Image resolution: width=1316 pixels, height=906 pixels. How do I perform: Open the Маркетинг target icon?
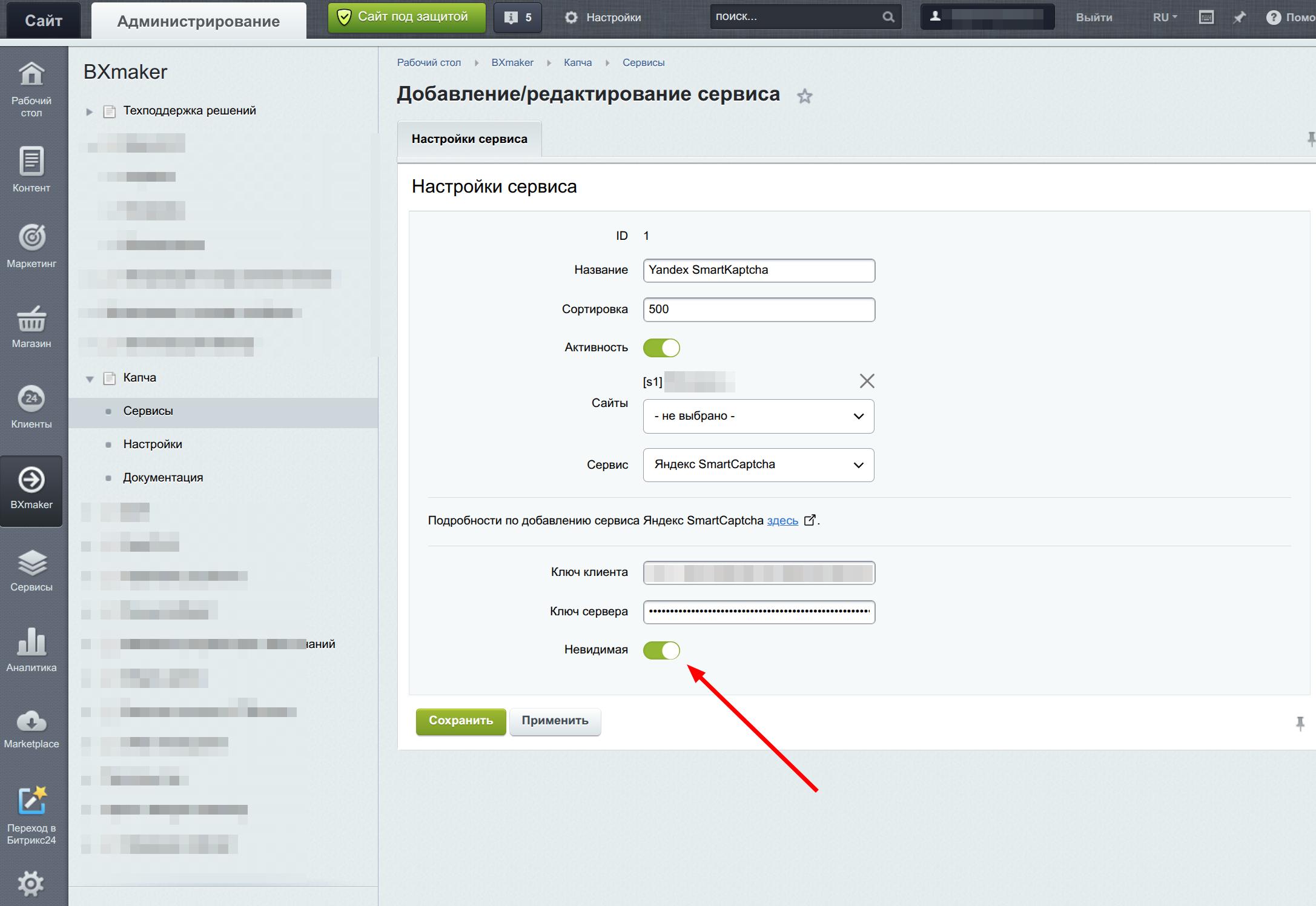point(31,237)
